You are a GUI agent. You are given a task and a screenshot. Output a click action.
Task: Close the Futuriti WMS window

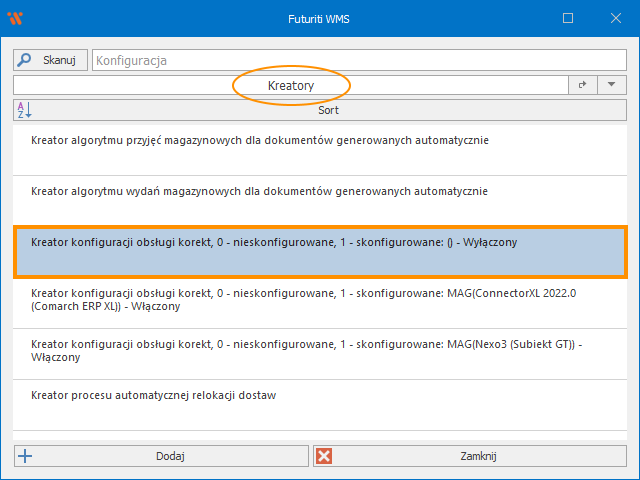click(x=614, y=18)
